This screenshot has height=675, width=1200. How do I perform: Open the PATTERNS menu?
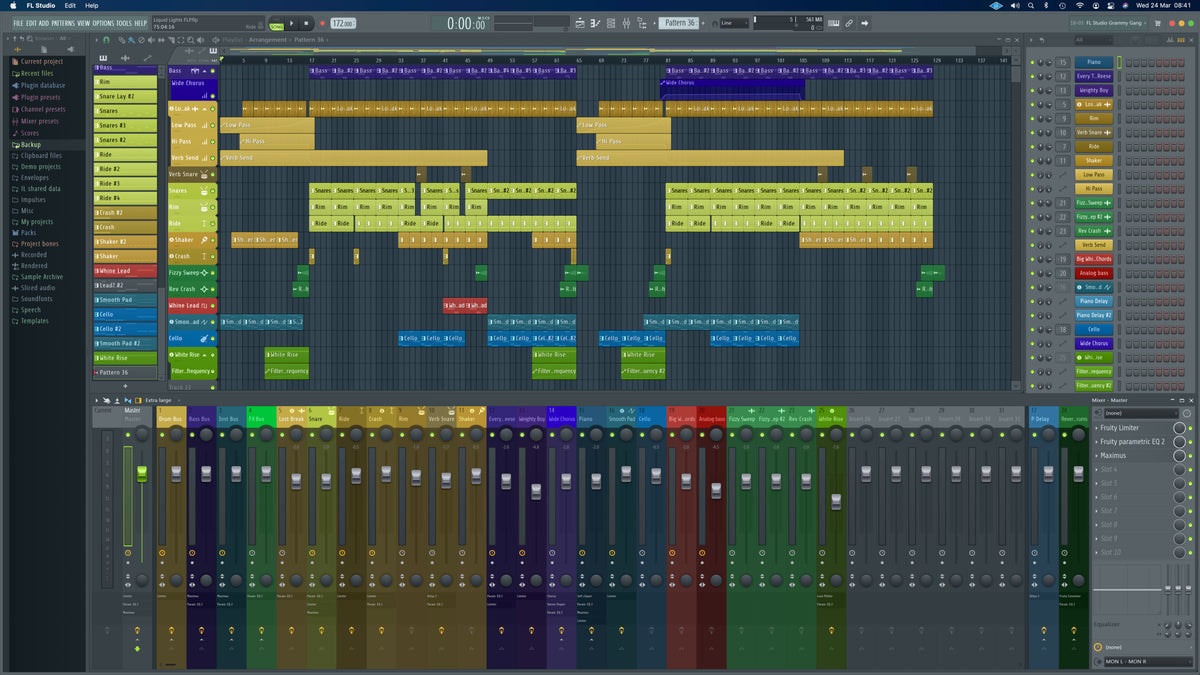63,23
